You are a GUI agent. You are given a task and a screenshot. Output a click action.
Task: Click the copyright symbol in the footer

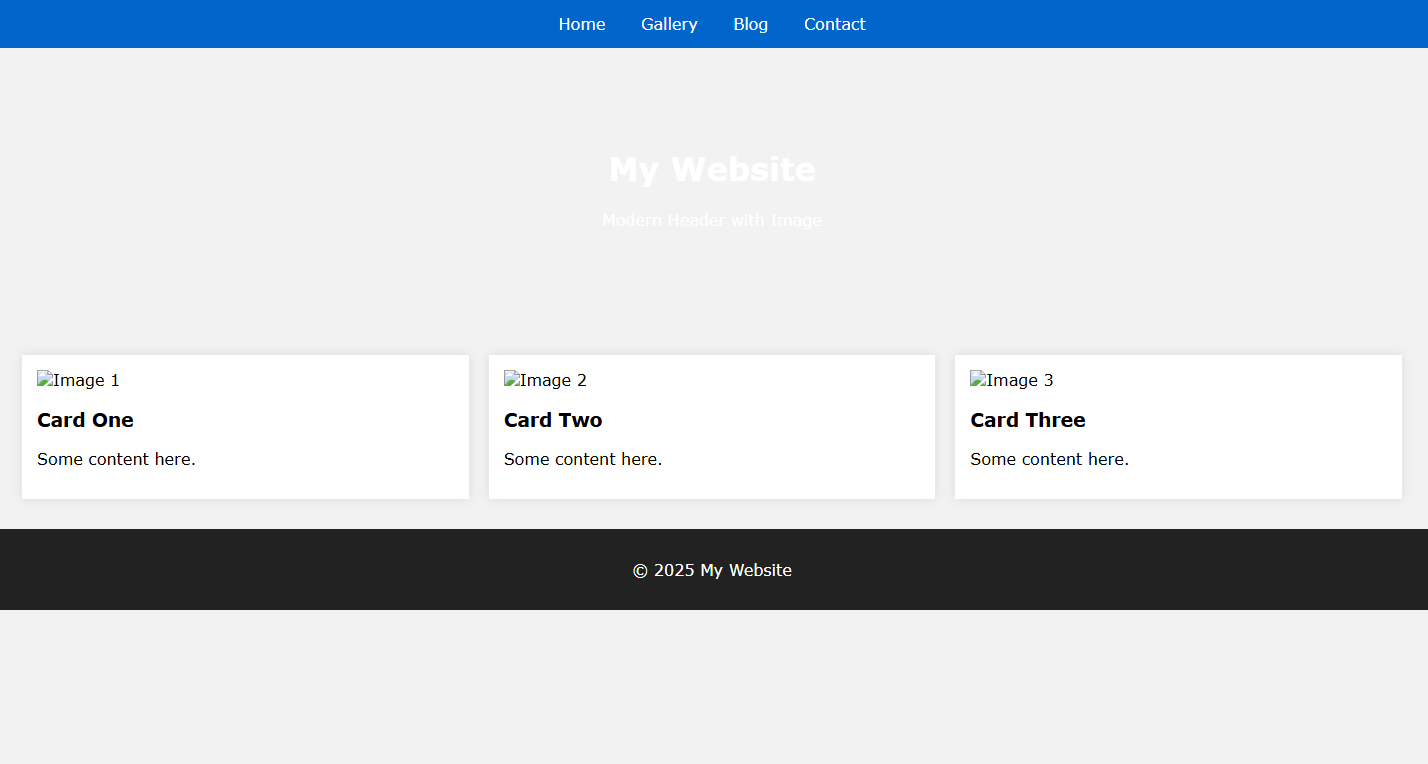tap(640, 571)
